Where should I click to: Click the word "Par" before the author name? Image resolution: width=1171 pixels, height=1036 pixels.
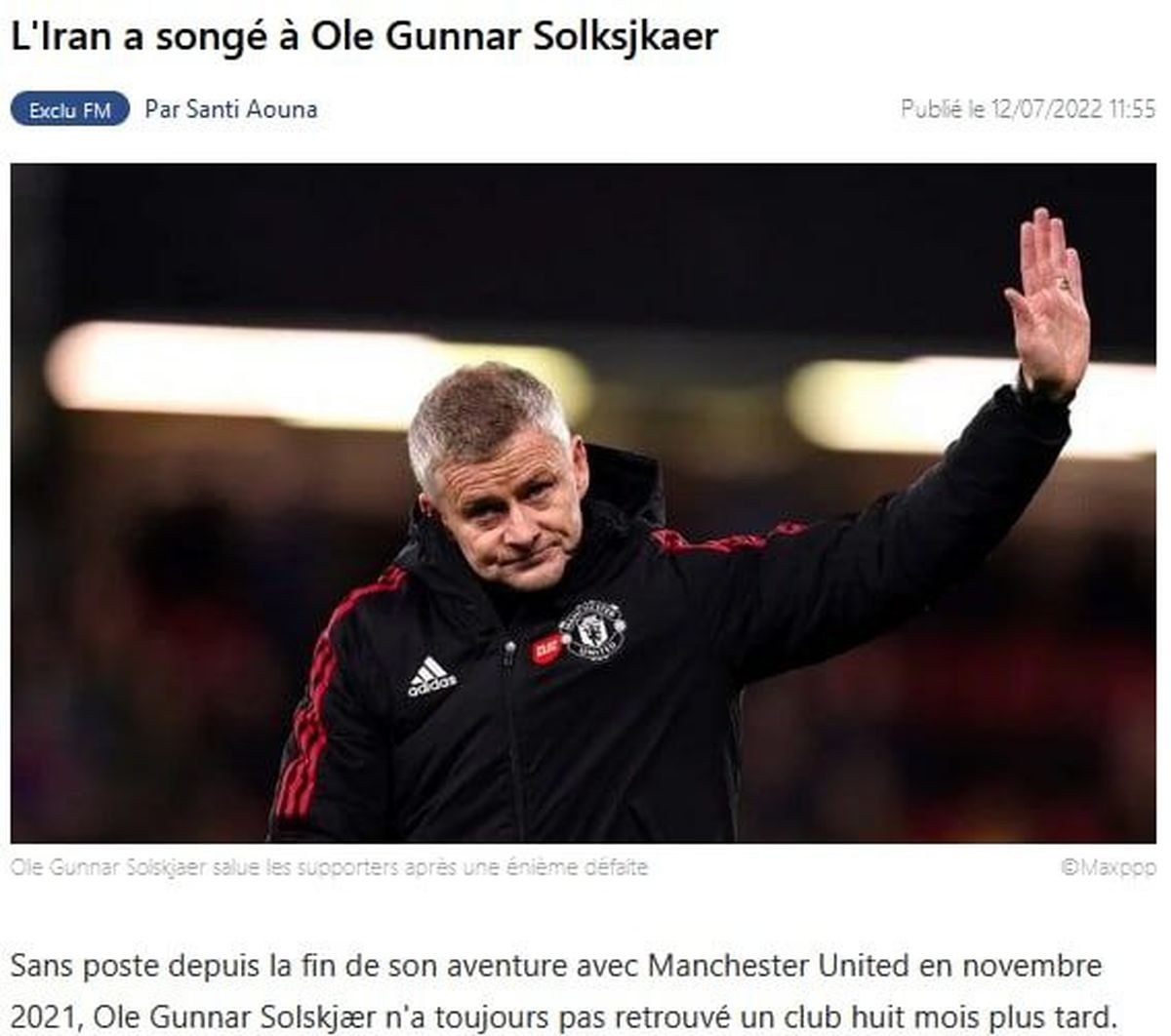(161, 109)
